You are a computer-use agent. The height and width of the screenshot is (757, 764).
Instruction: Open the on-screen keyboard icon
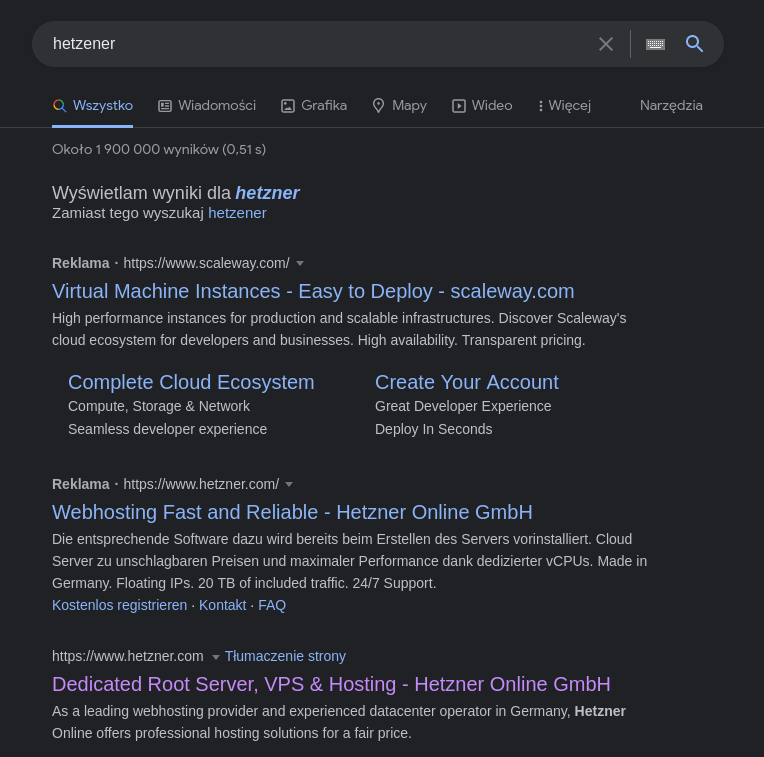tap(655, 44)
